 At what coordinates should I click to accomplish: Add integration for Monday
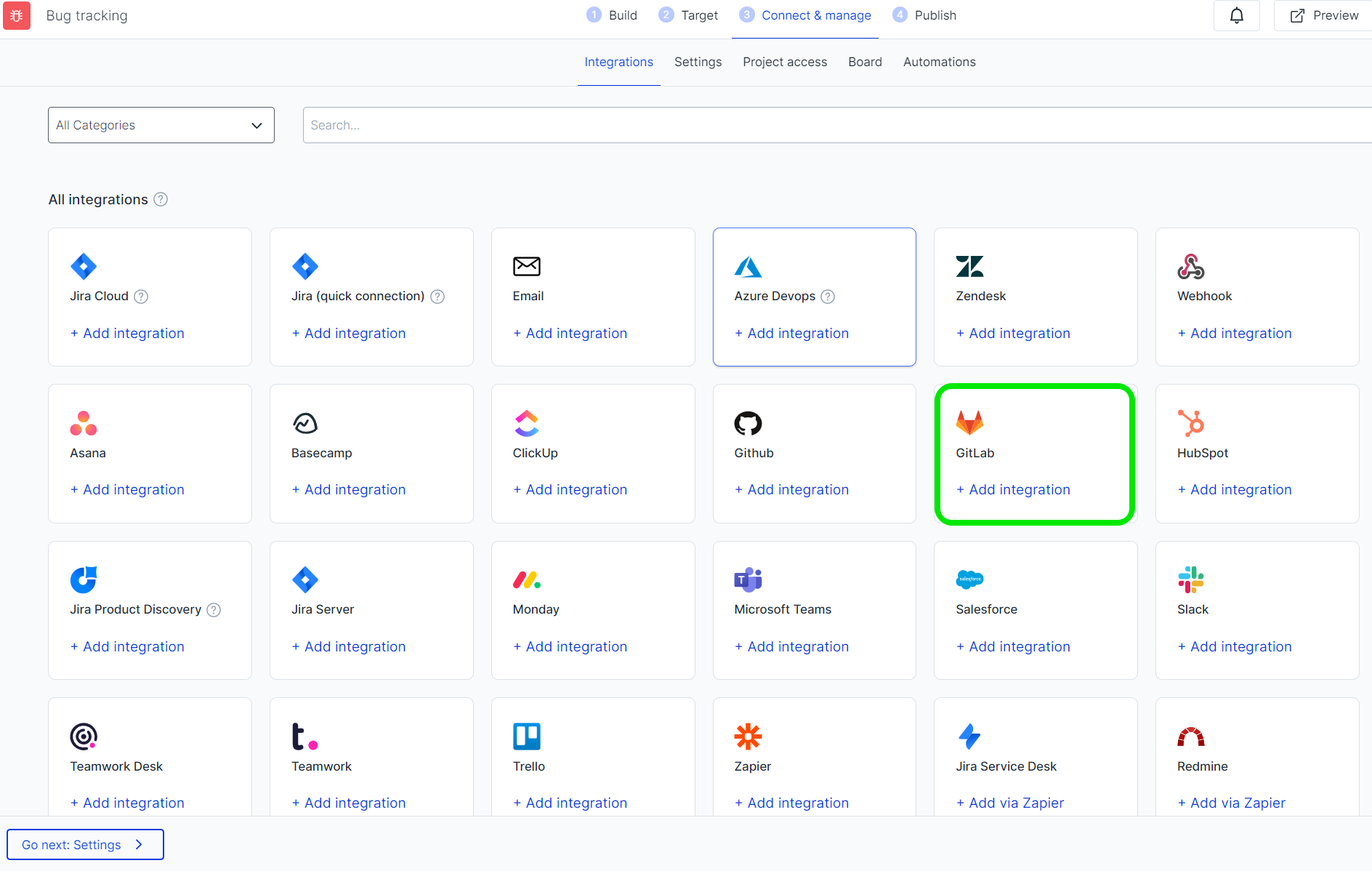click(570, 646)
